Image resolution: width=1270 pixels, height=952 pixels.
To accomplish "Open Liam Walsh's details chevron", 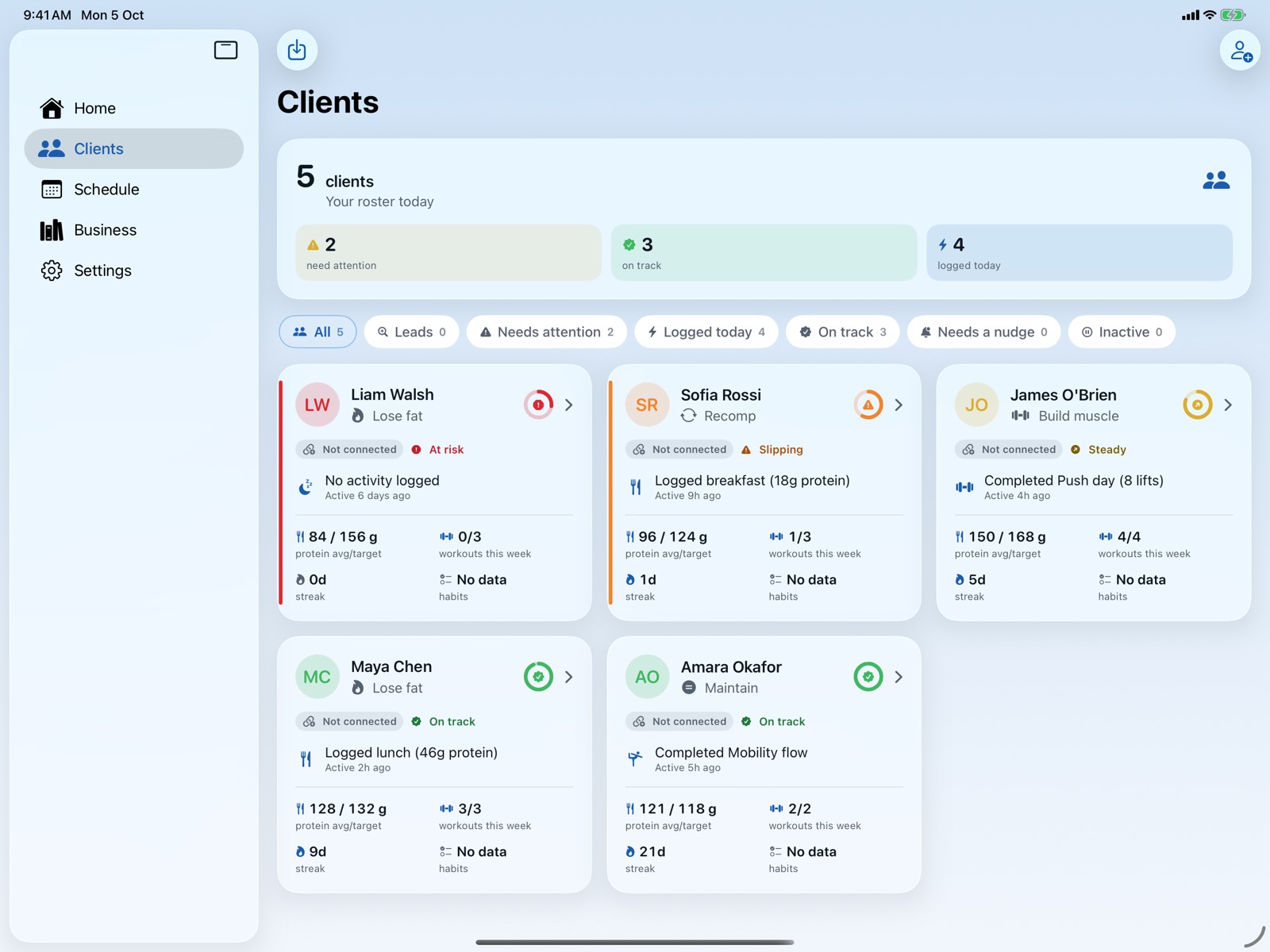I will click(569, 405).
